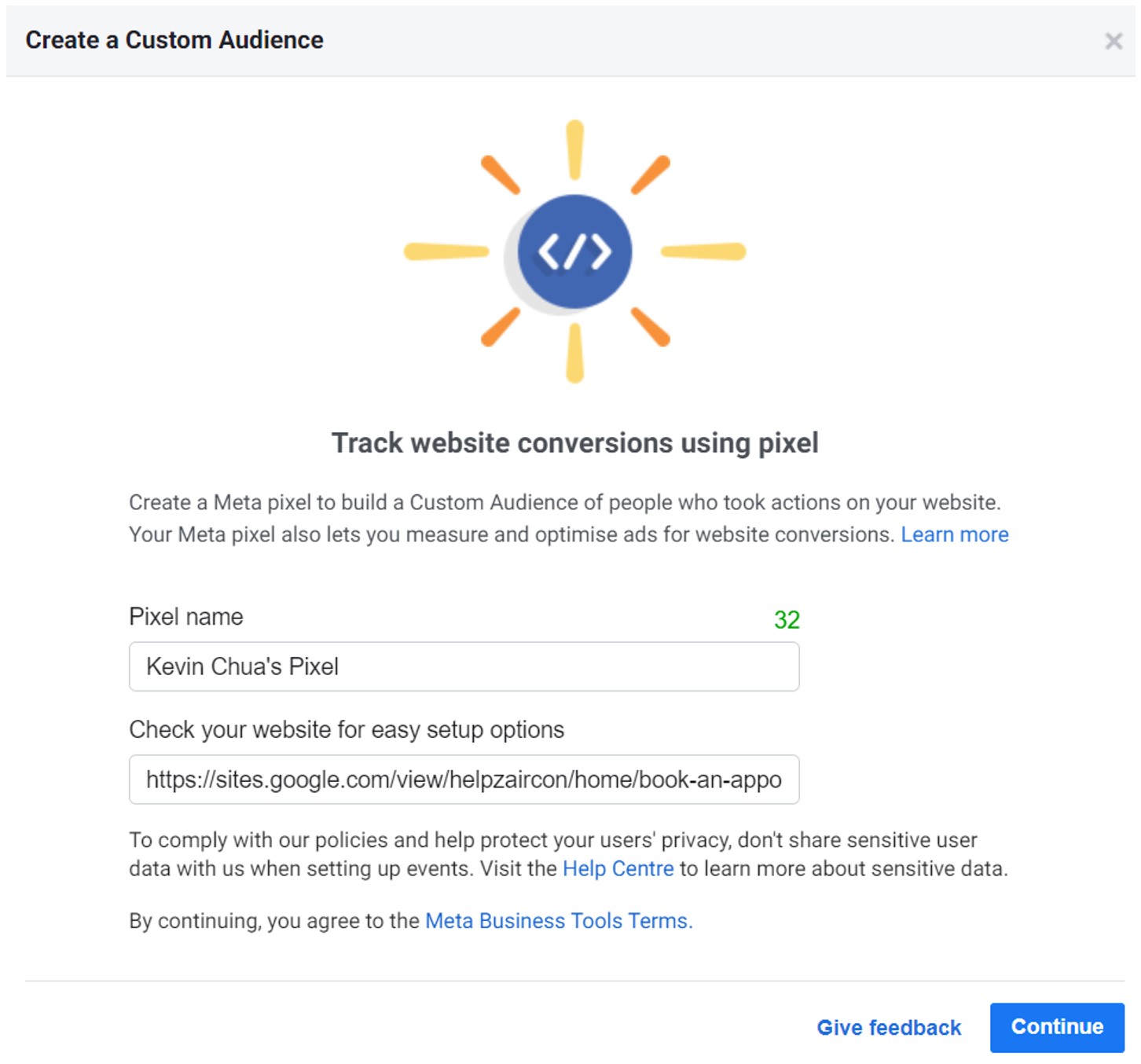The width and height of the screenshot is (1141, 1064).
Task: Click the long right yellow ray of the illustration
Action: click(x=703, y=251)
